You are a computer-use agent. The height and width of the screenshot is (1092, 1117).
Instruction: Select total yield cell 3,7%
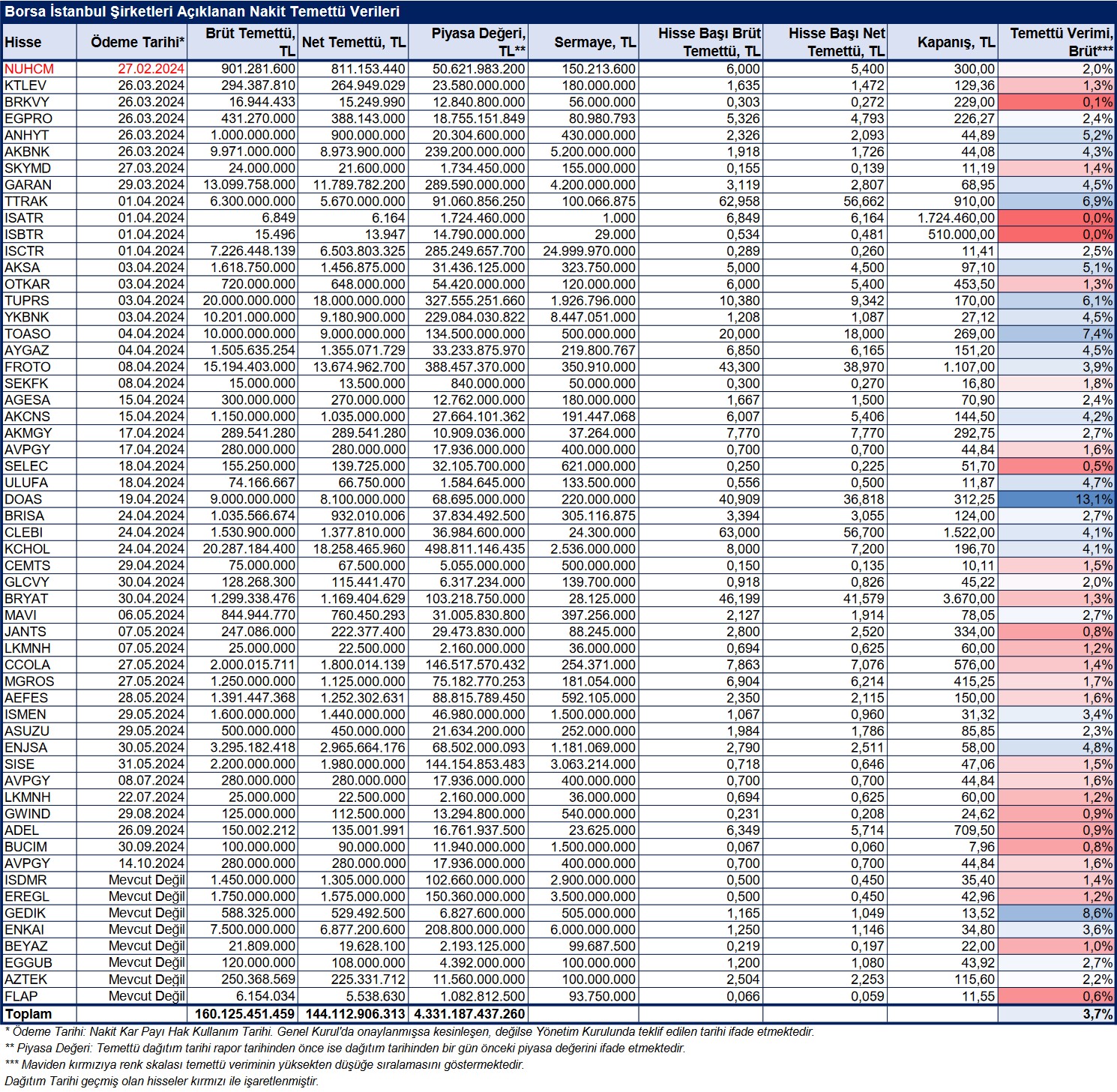point(1057,1014)
